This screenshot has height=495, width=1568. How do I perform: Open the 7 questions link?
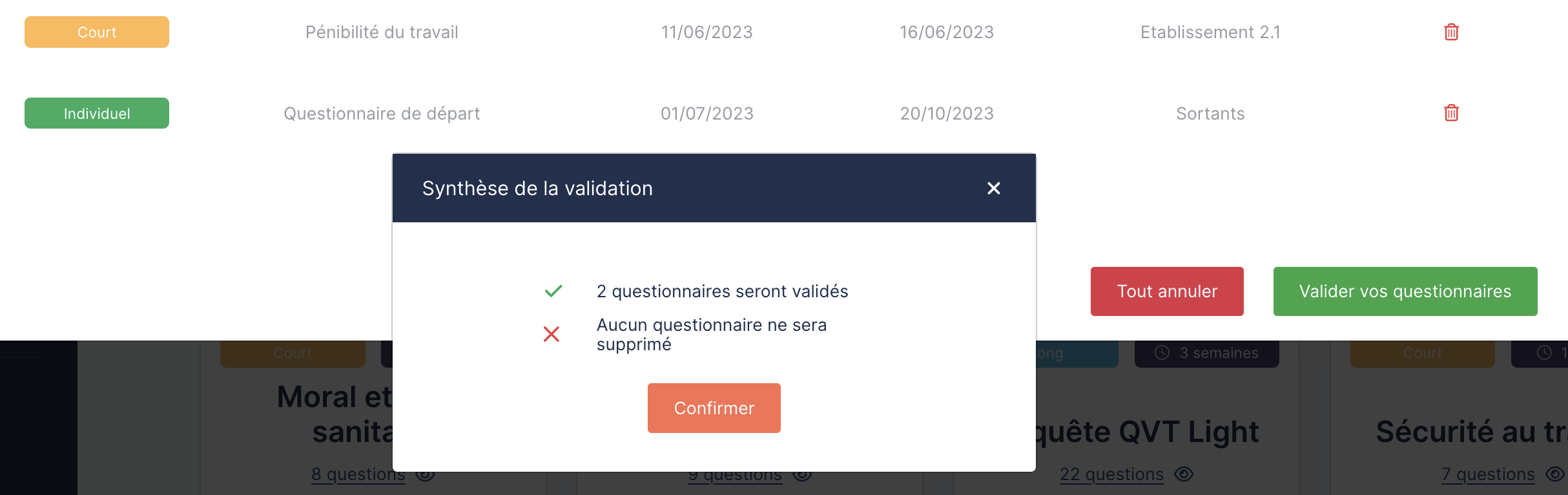[x=1488, y=474]
